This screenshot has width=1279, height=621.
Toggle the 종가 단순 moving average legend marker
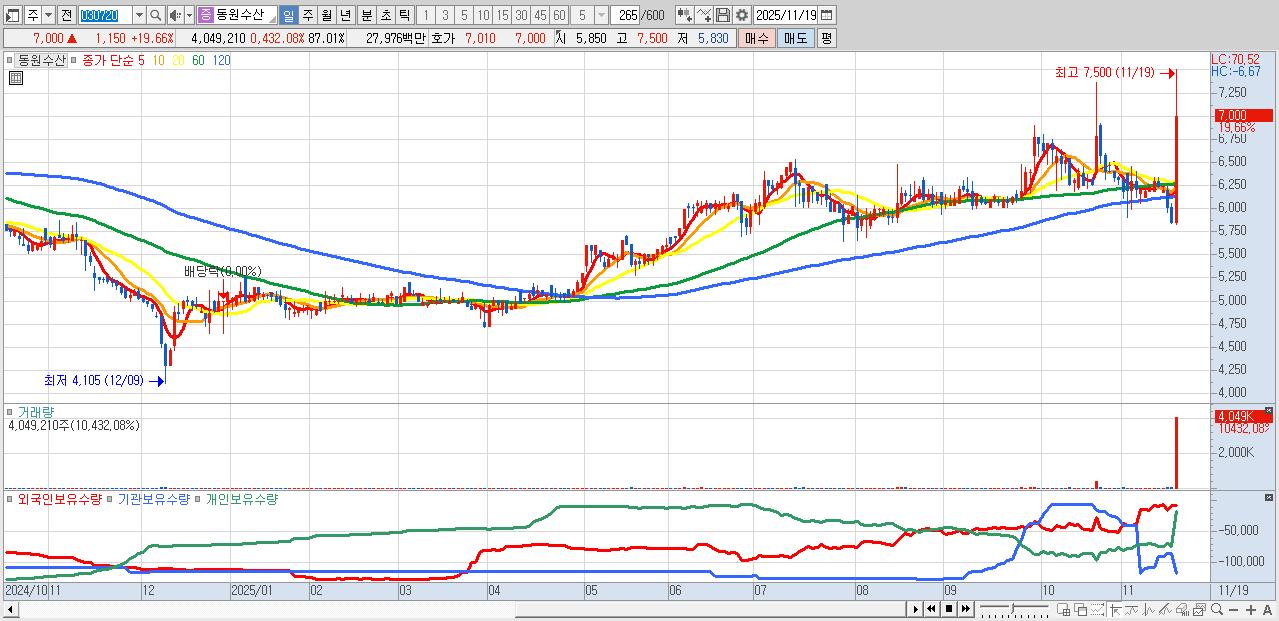click(x=73, y=60)
